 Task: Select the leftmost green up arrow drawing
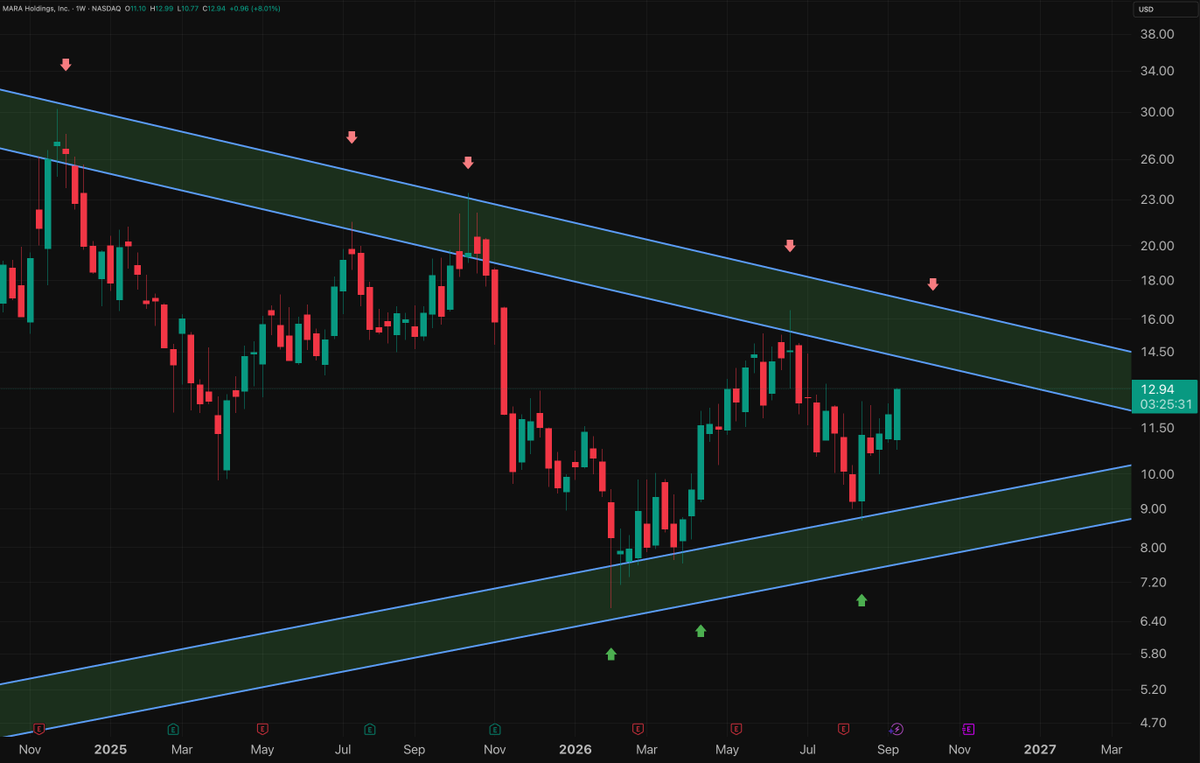611,654
